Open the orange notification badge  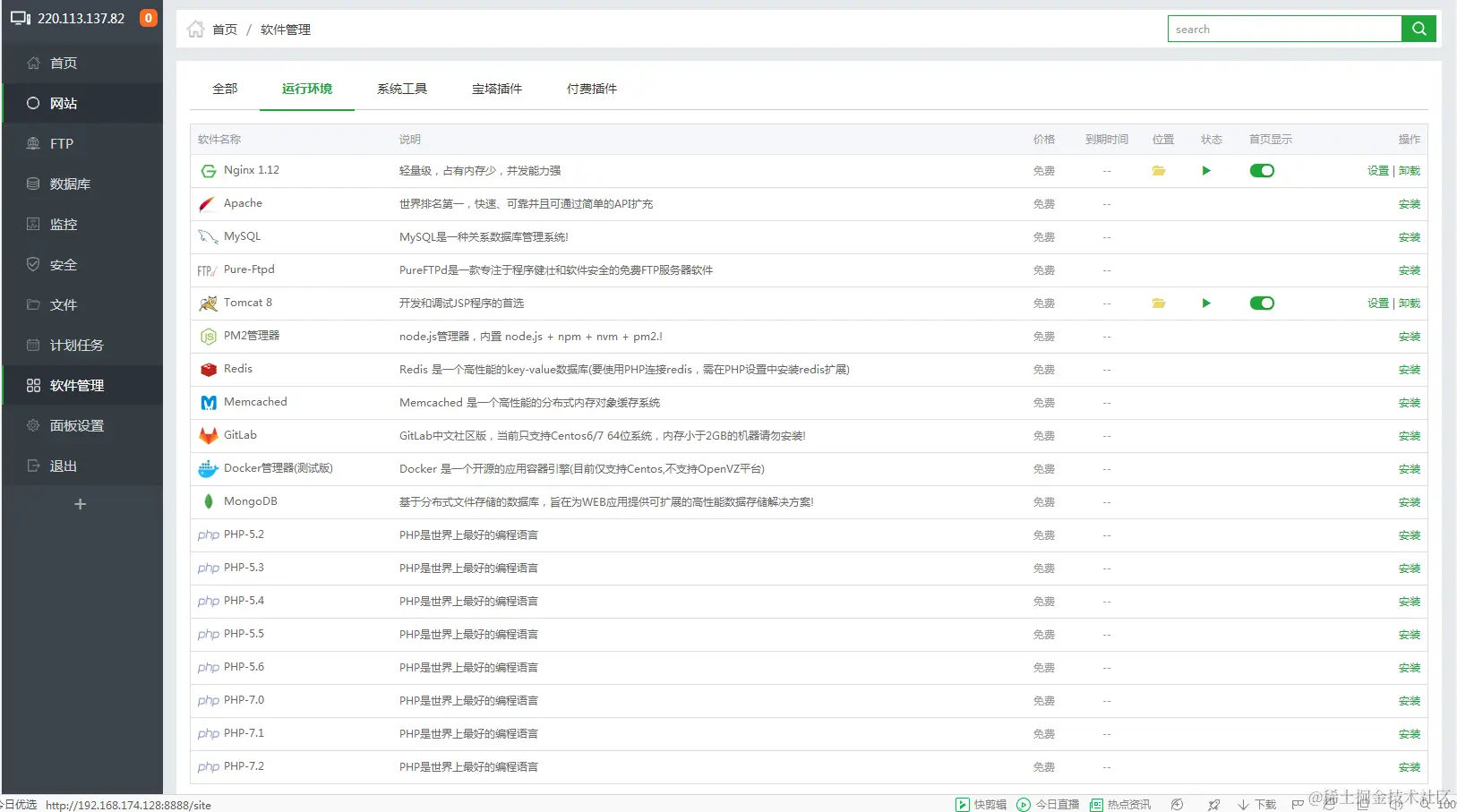(149, 18)
